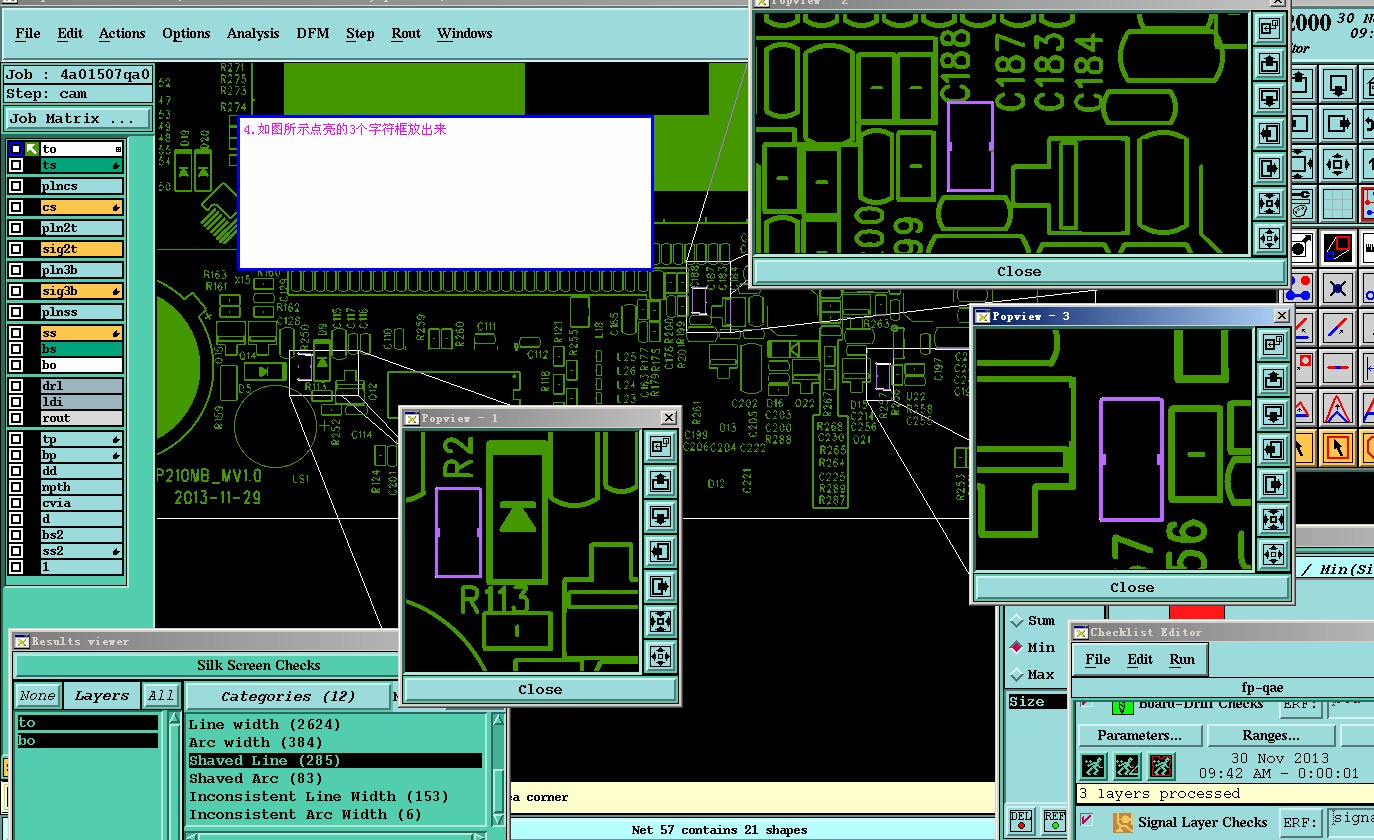Click pan-right icon in Popview 2
This screenshot has height=840, width=1374.
pyautogui.click(x=1270, y=168)
